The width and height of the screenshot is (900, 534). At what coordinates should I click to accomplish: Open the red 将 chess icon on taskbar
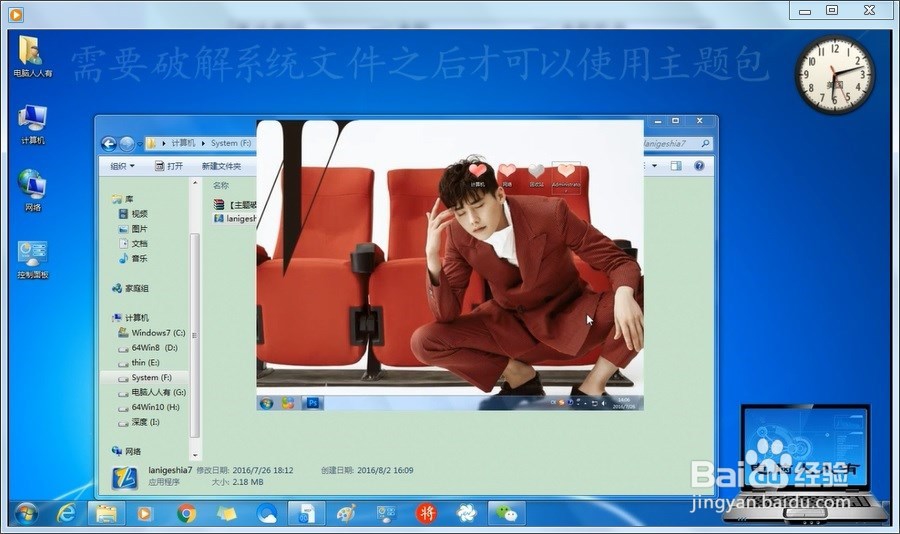[x=426, y=513]
